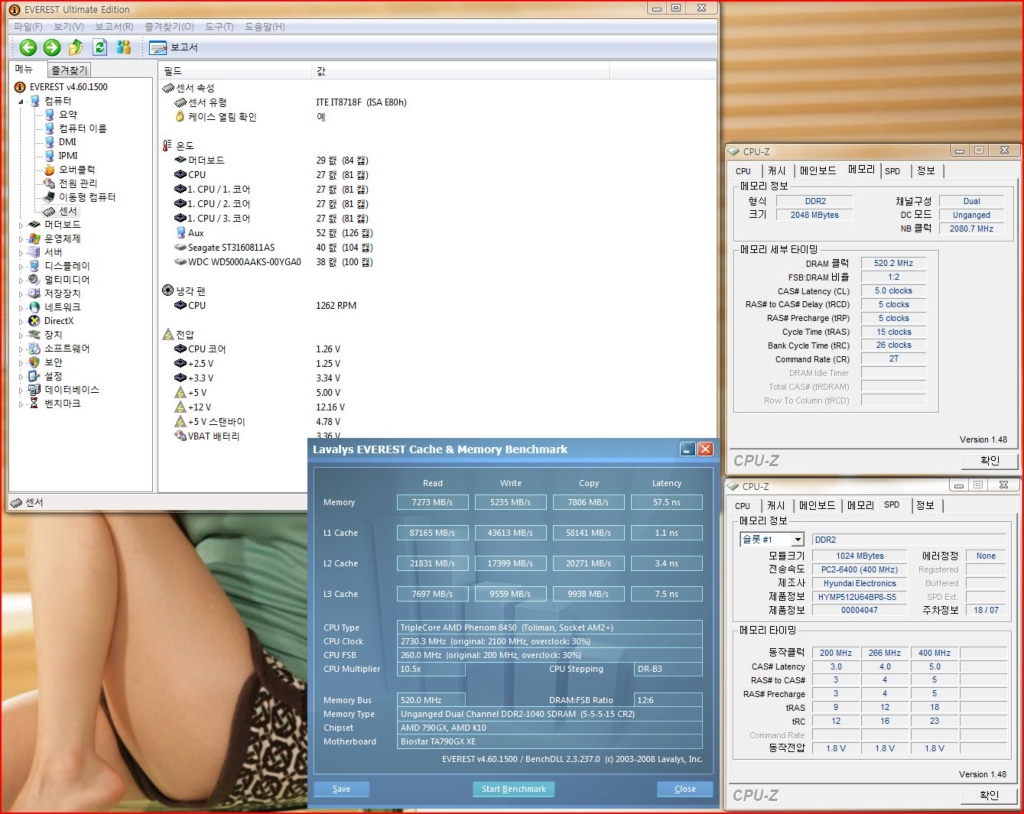Click the Memory Latency 57.5 ns field
This screenshot has height=814, width=1024.
[x=666, y=502]
